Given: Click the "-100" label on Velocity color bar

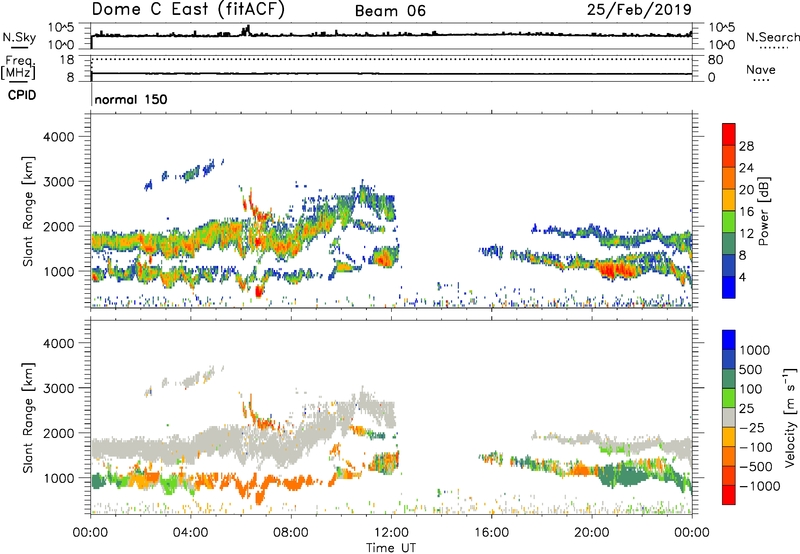Looking at the screenshot, I should pyautogui.click(x=755, y=447).
